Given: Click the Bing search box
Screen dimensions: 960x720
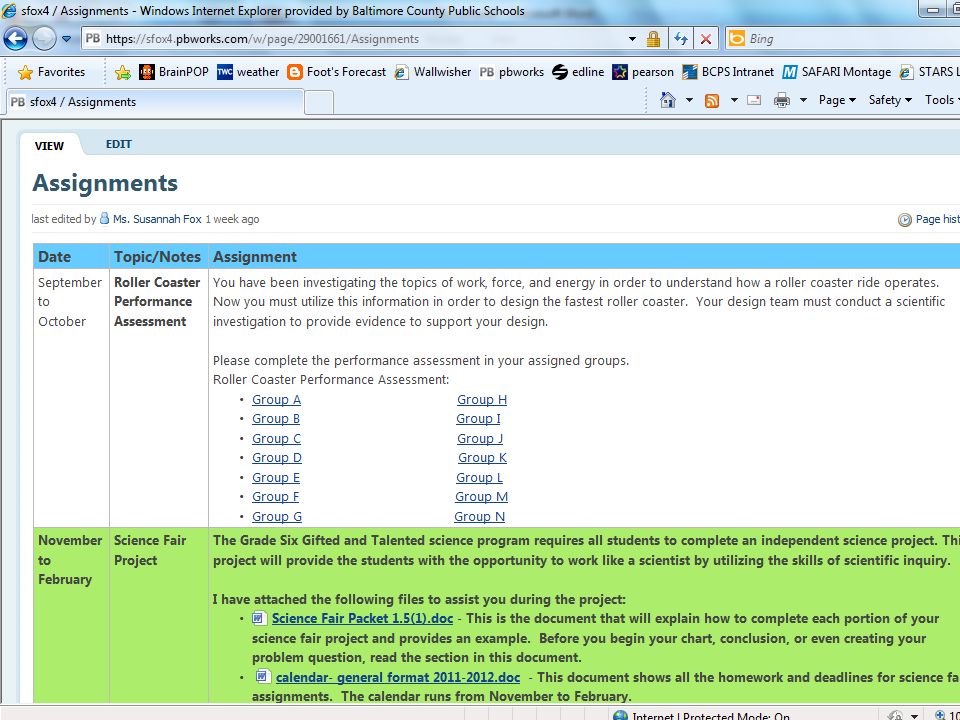Looking at the screenshot, I should [842, 39].
